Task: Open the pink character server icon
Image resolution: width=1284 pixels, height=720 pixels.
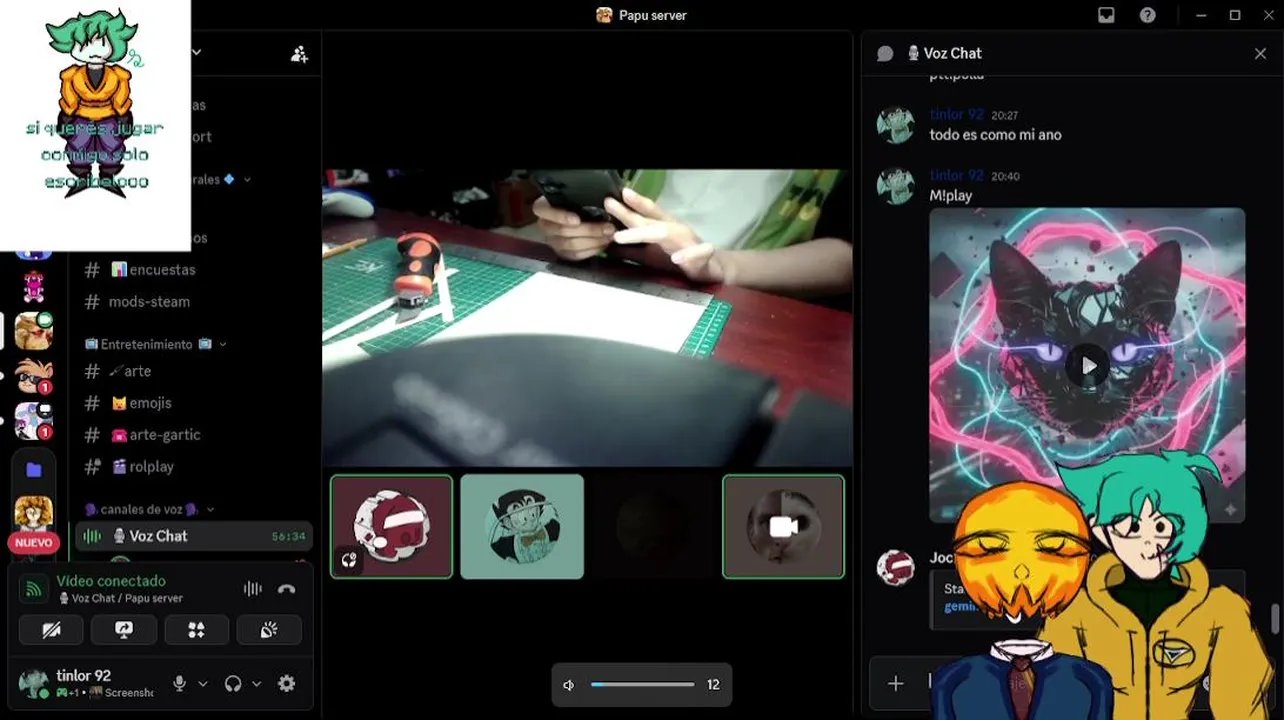Action: click(x=33, y=288)
